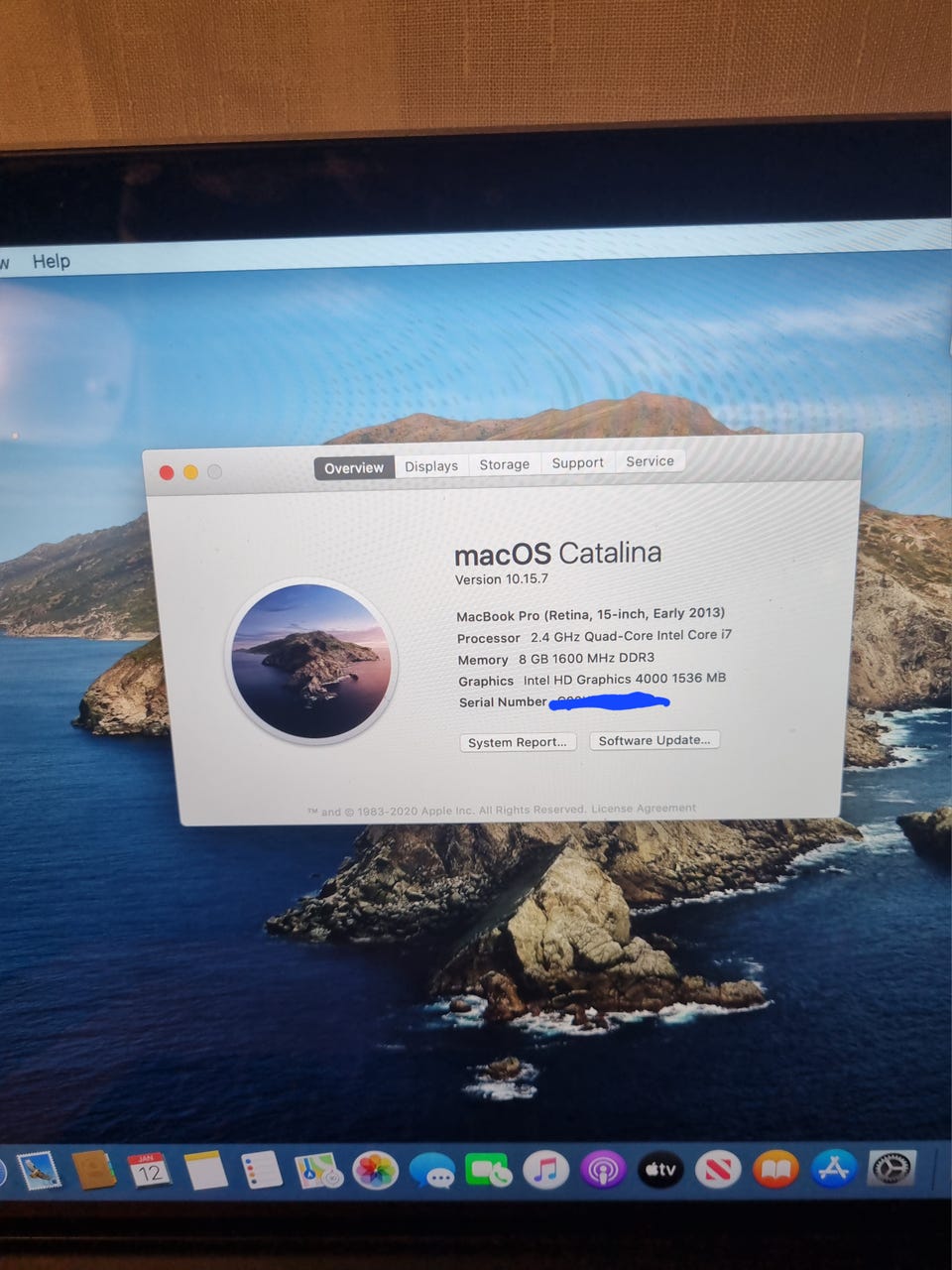Screen dimensions: 952x1270
Task: Open the Photos app in the Dock
Action: point(376,1172)
